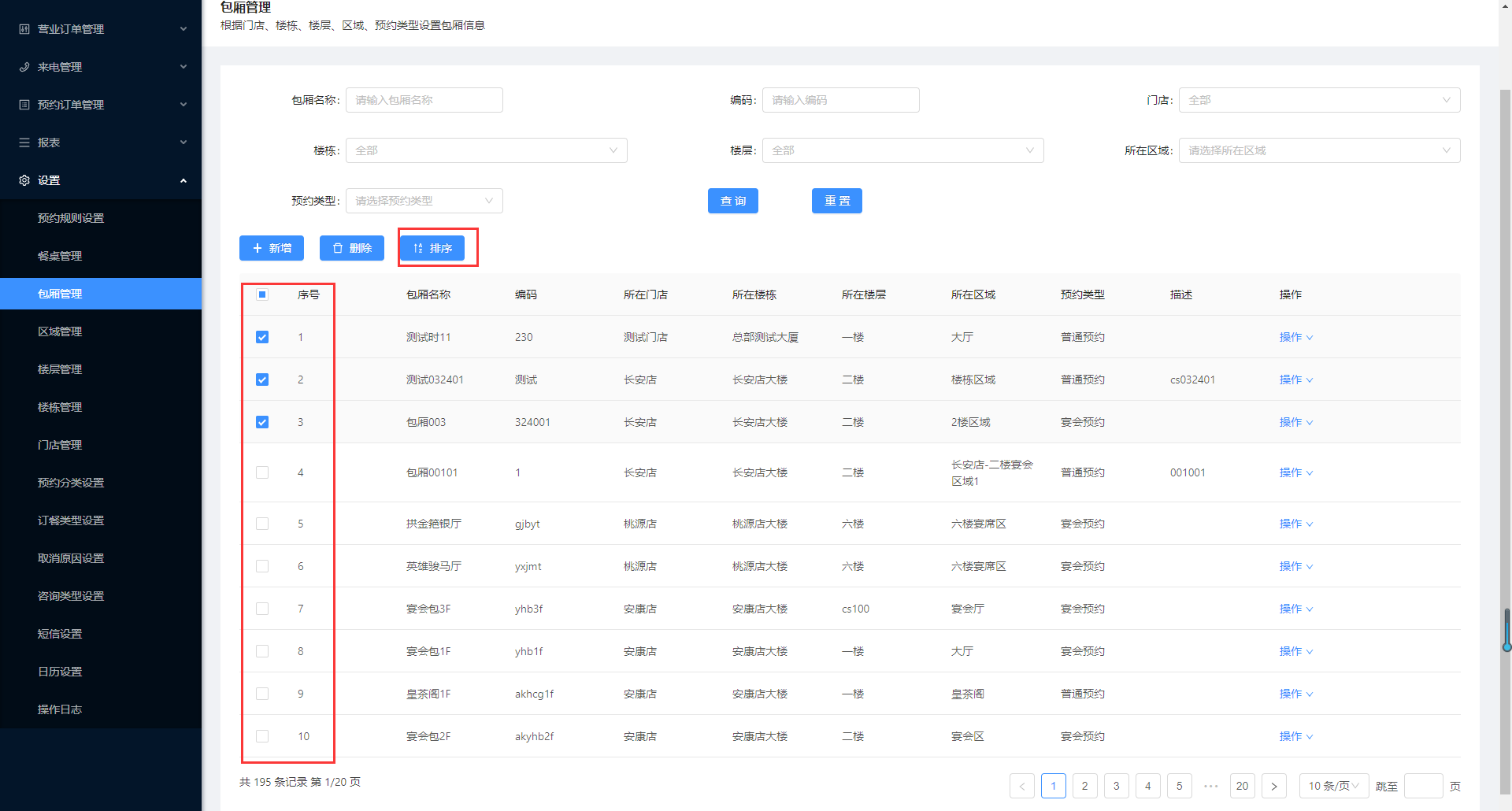This screenshot has width=1512, height=811.
Task: Open 餐桌管理 menu item
Action: [x=101, y=256]
